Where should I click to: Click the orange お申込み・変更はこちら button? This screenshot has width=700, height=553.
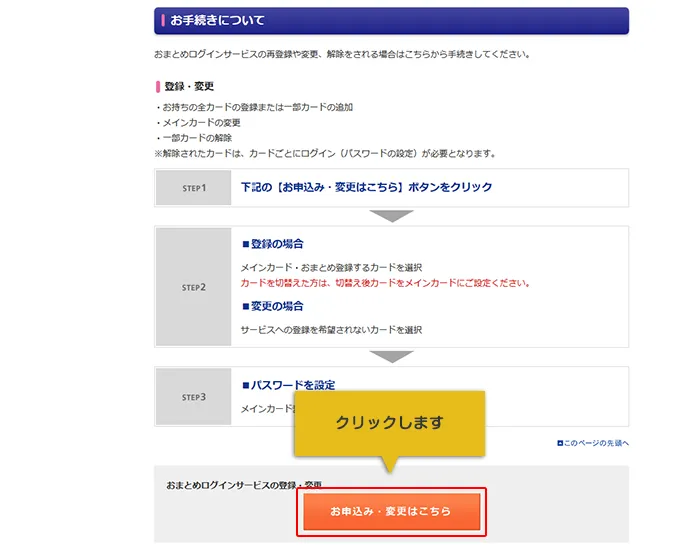[392, 511]
